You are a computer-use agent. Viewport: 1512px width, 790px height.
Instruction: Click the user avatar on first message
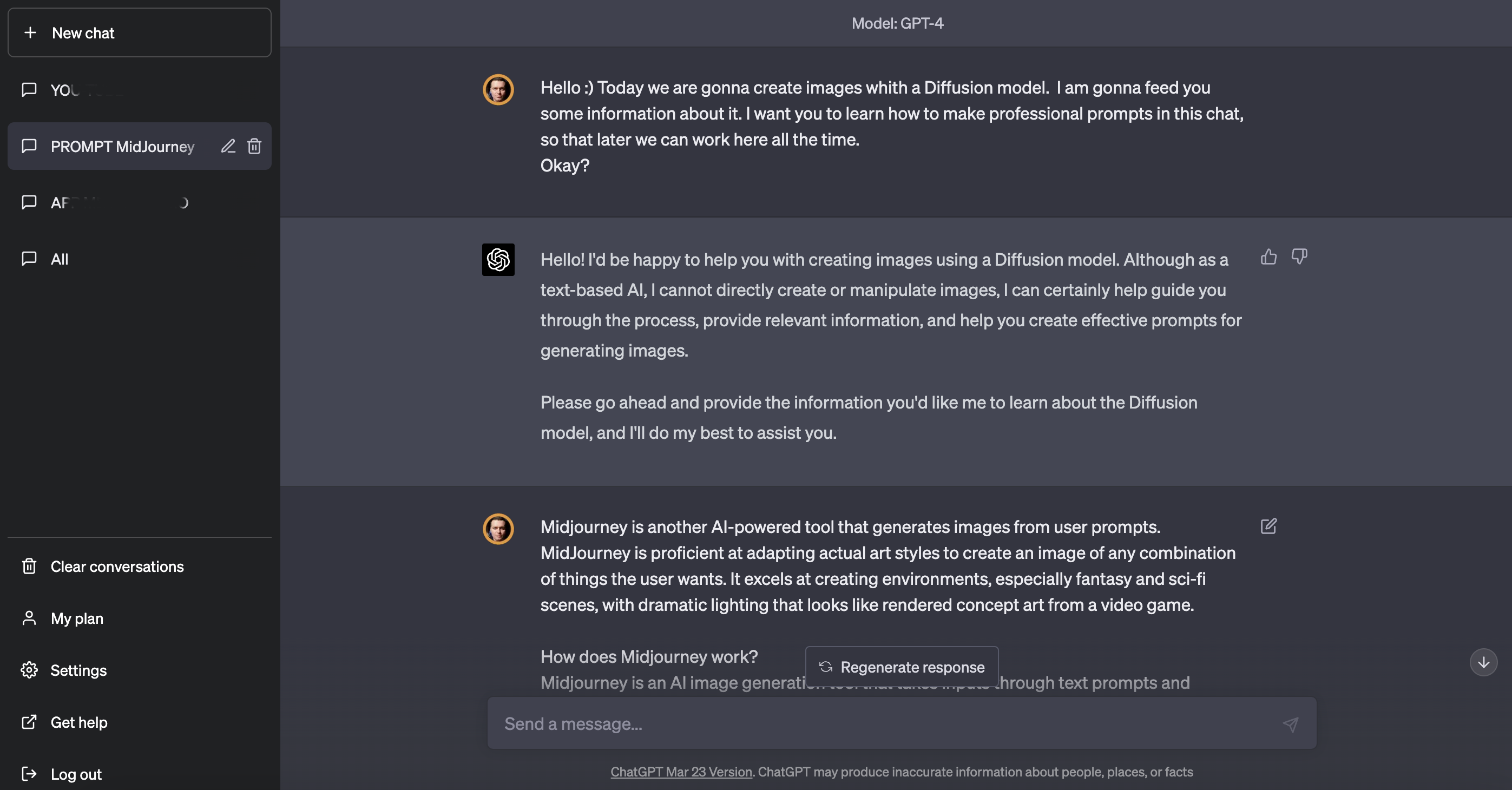[498, 90]
